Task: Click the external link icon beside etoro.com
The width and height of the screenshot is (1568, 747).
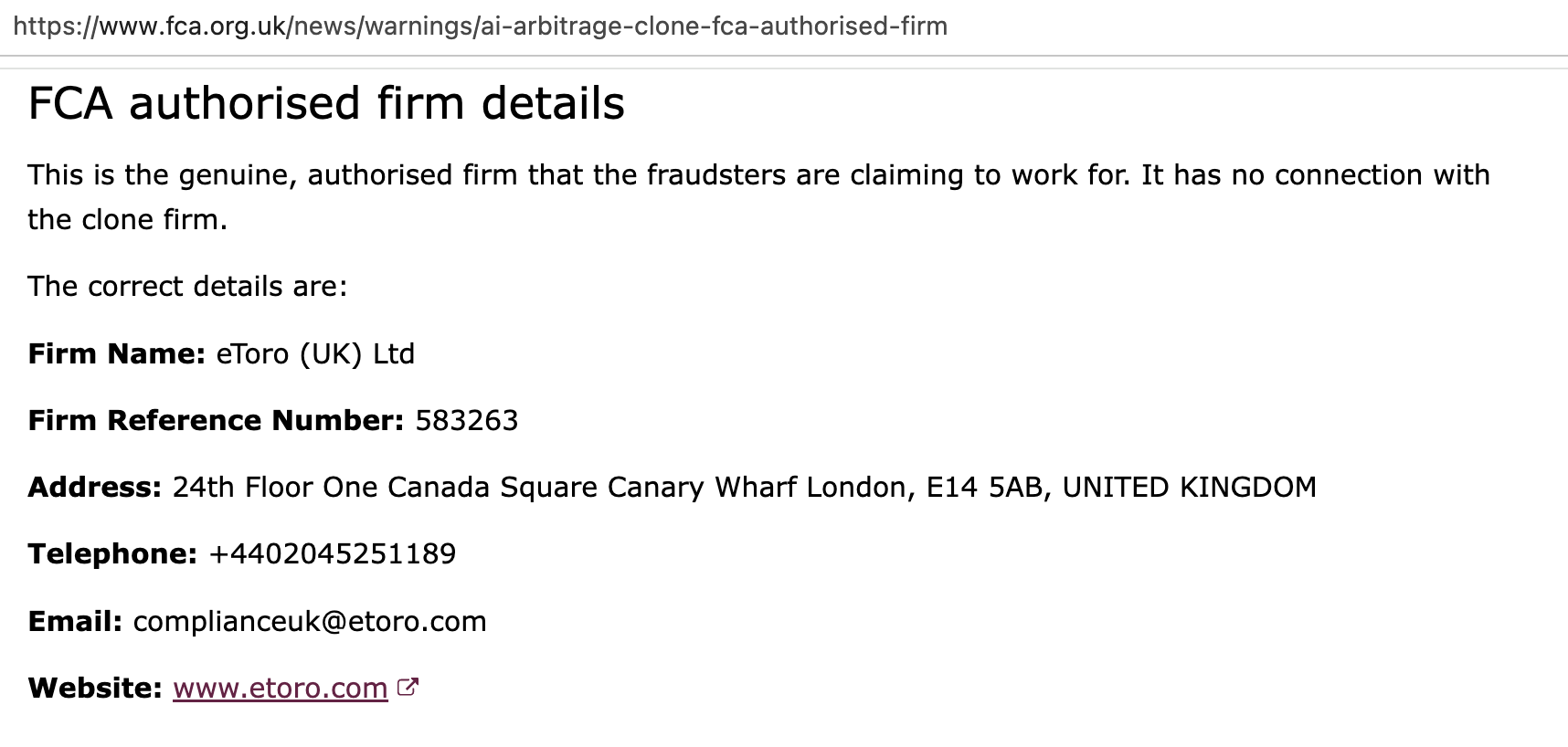Action: tap(408, 687)
